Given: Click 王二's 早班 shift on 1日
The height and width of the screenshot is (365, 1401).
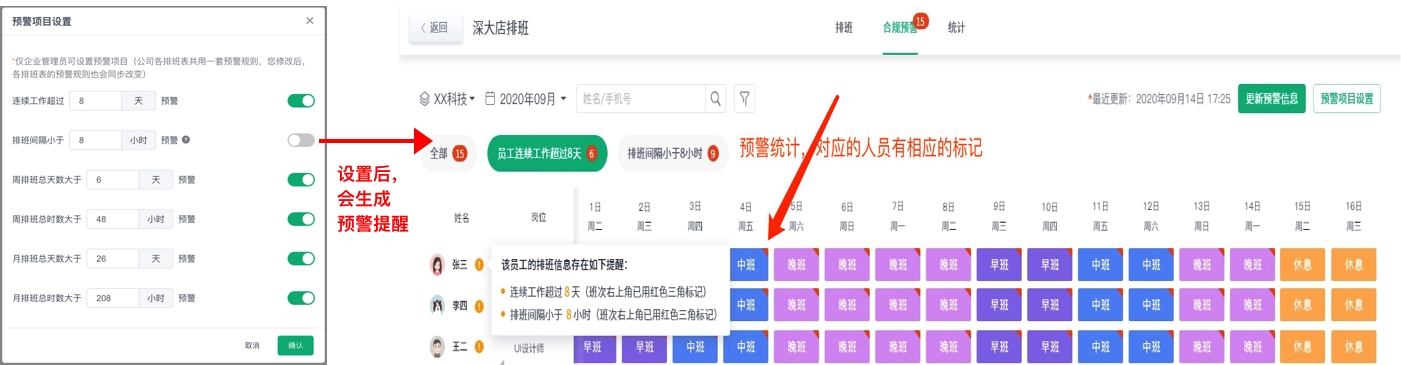Looking at the screenshot, I should click(595, 347).
